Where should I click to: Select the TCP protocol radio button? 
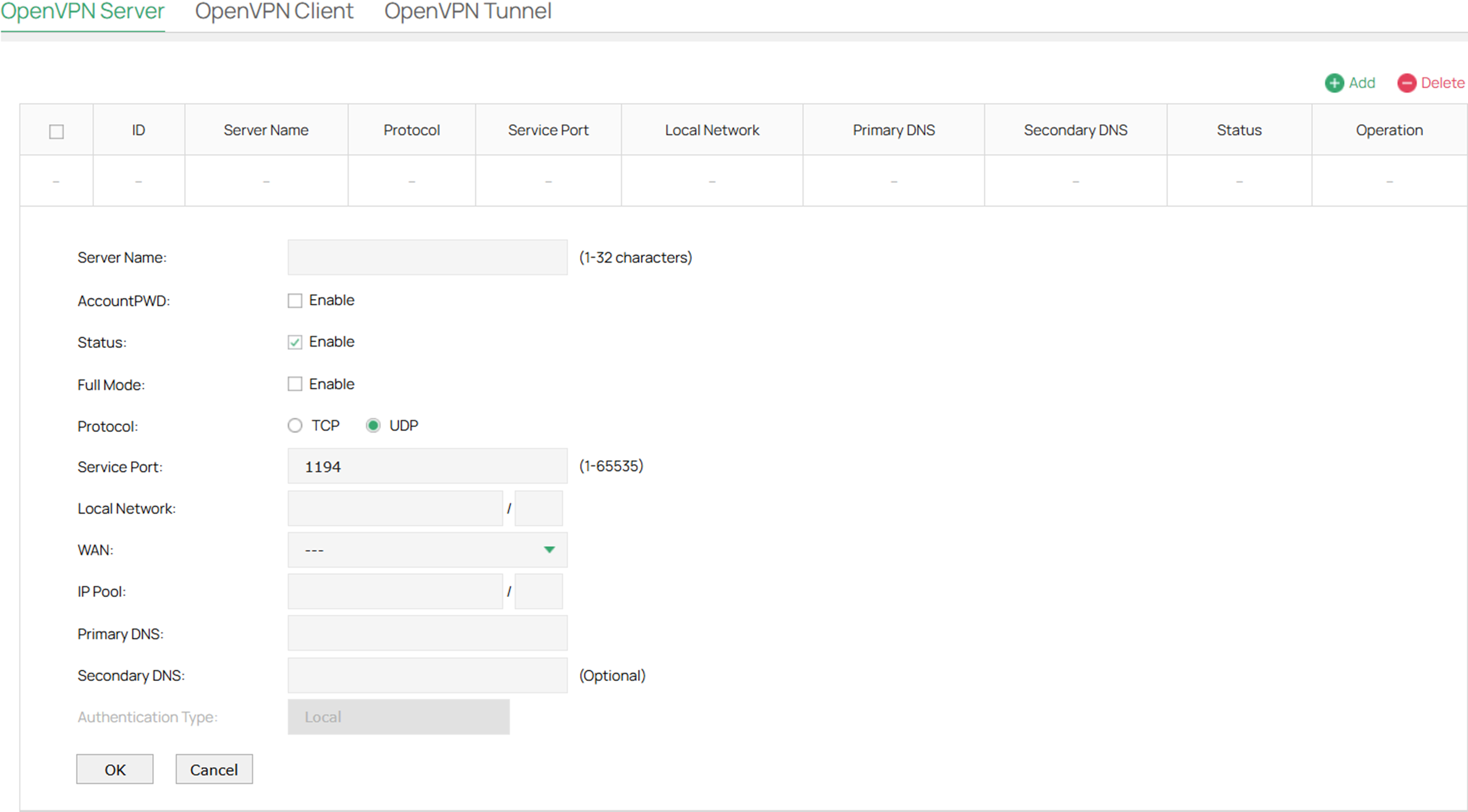(x=295, y=425)
